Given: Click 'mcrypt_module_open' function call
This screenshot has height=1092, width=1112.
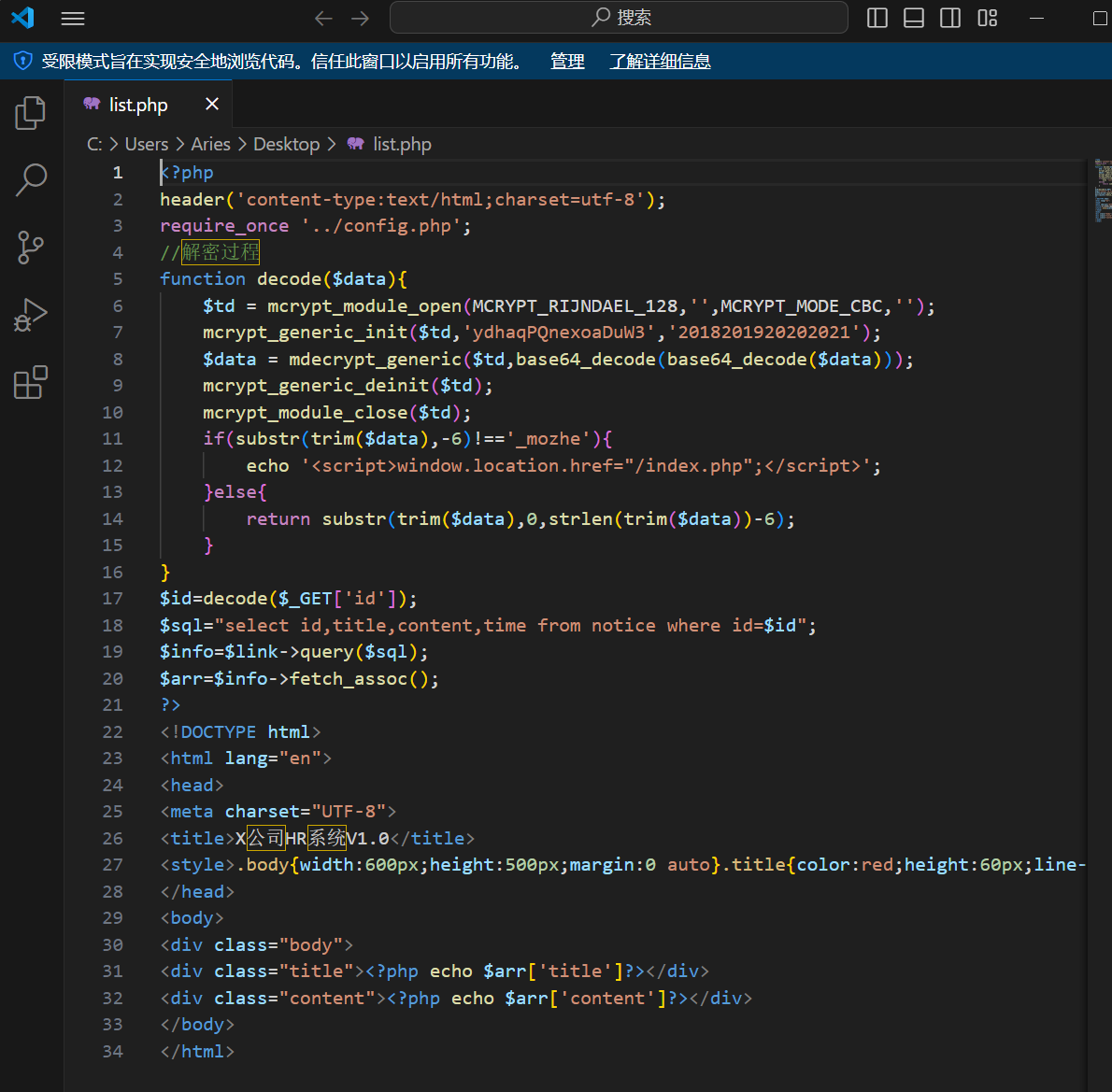Looking at the screenshot, I should point(364,306).
